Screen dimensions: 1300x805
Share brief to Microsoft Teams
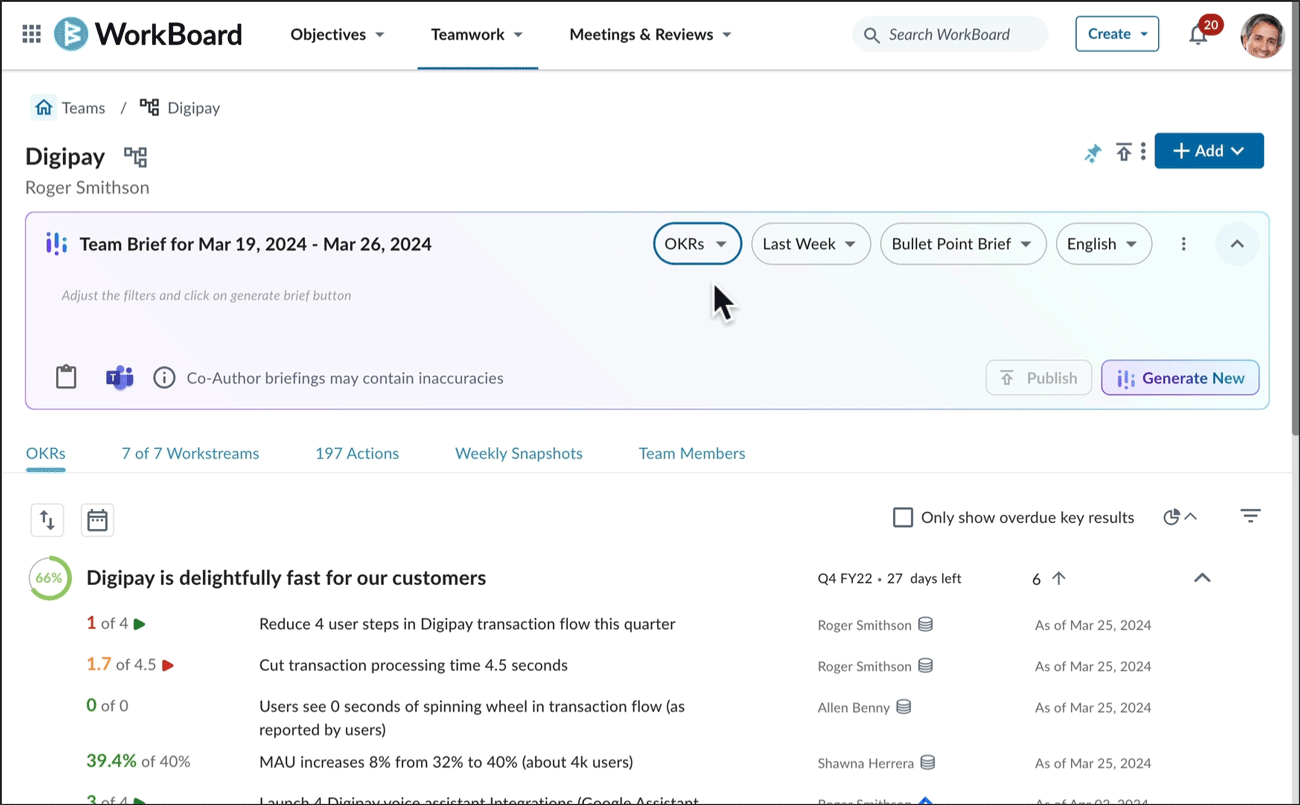120,378
